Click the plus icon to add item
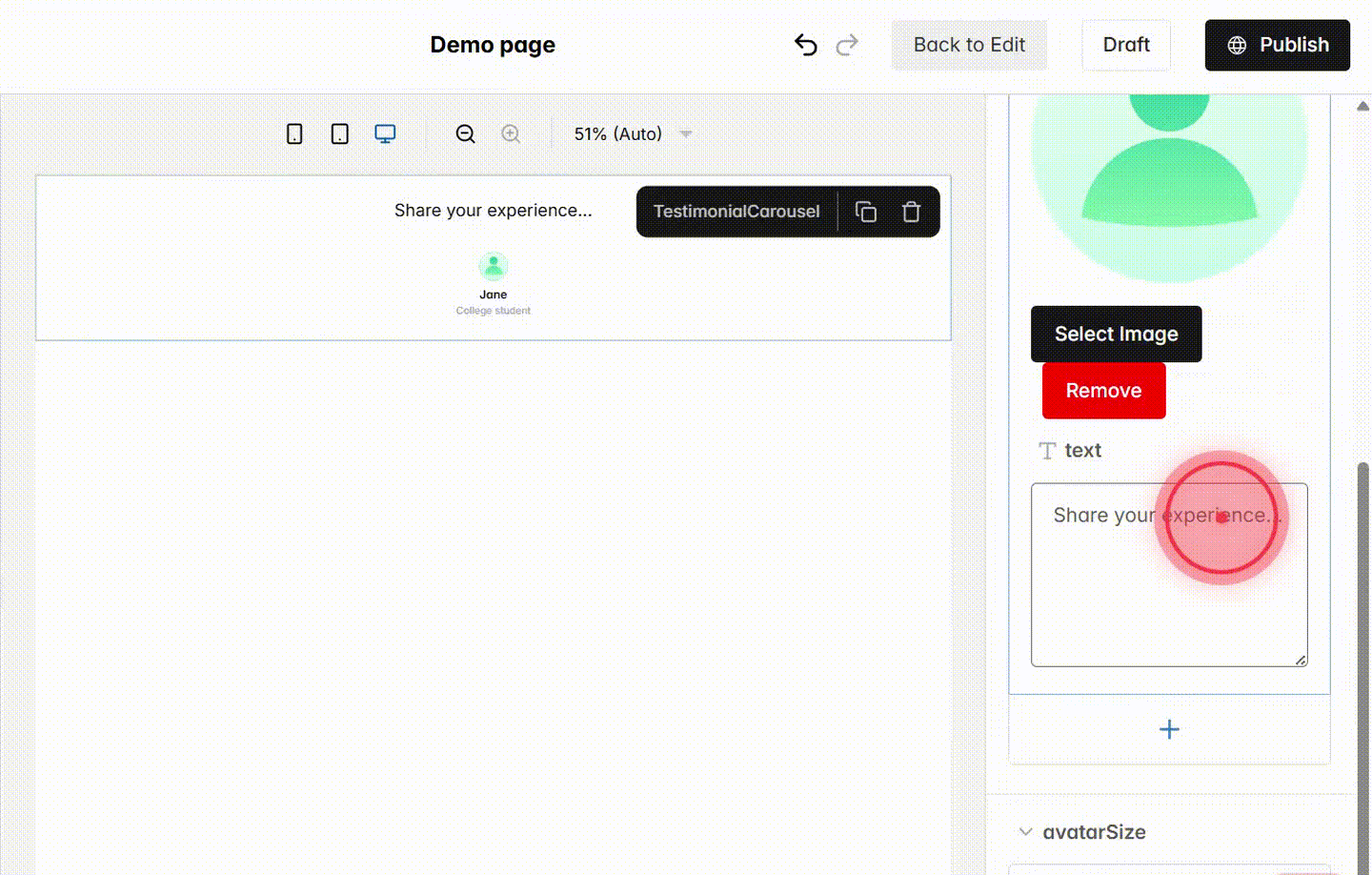The height and width of the screenshot is (875, 1372). [x=1169, y=729]
